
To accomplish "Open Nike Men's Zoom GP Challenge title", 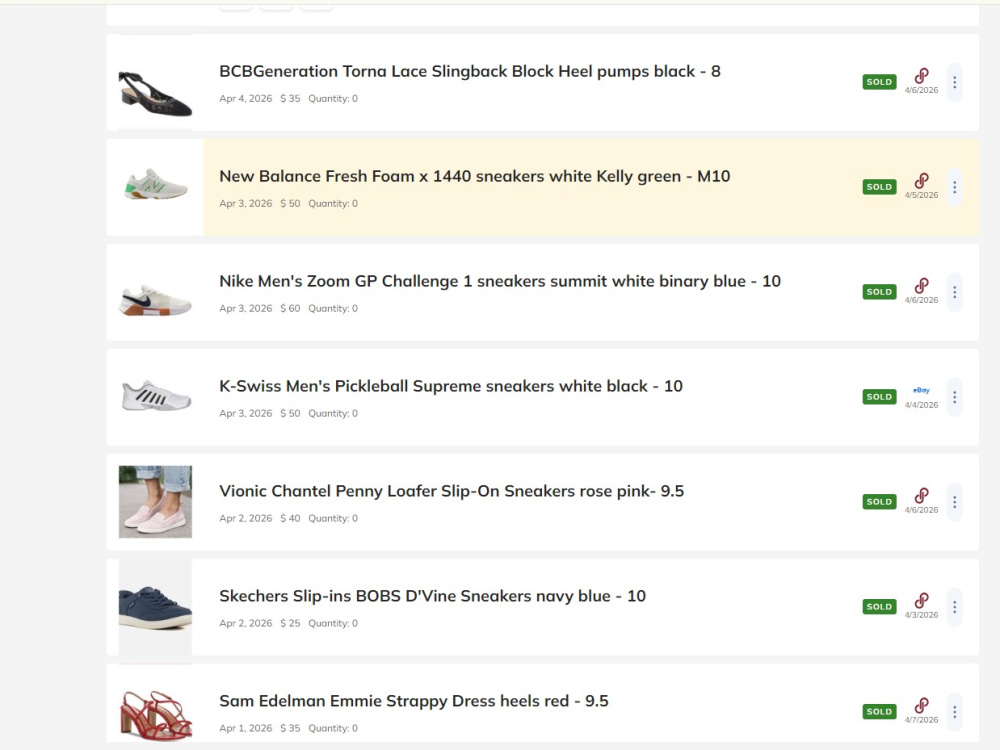I will [x=500, y=281].
